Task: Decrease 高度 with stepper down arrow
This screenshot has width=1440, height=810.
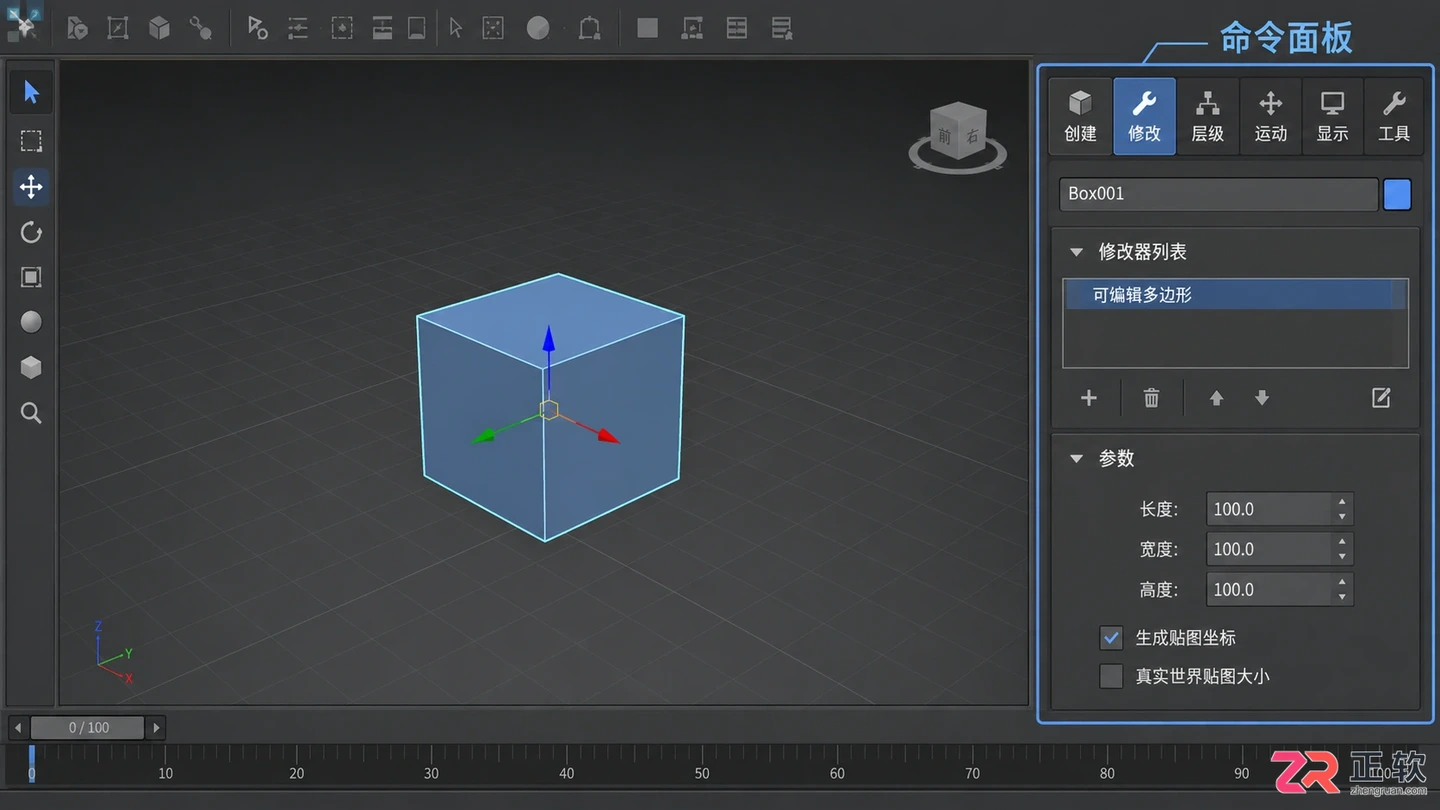Action: tap(1342, 597)
